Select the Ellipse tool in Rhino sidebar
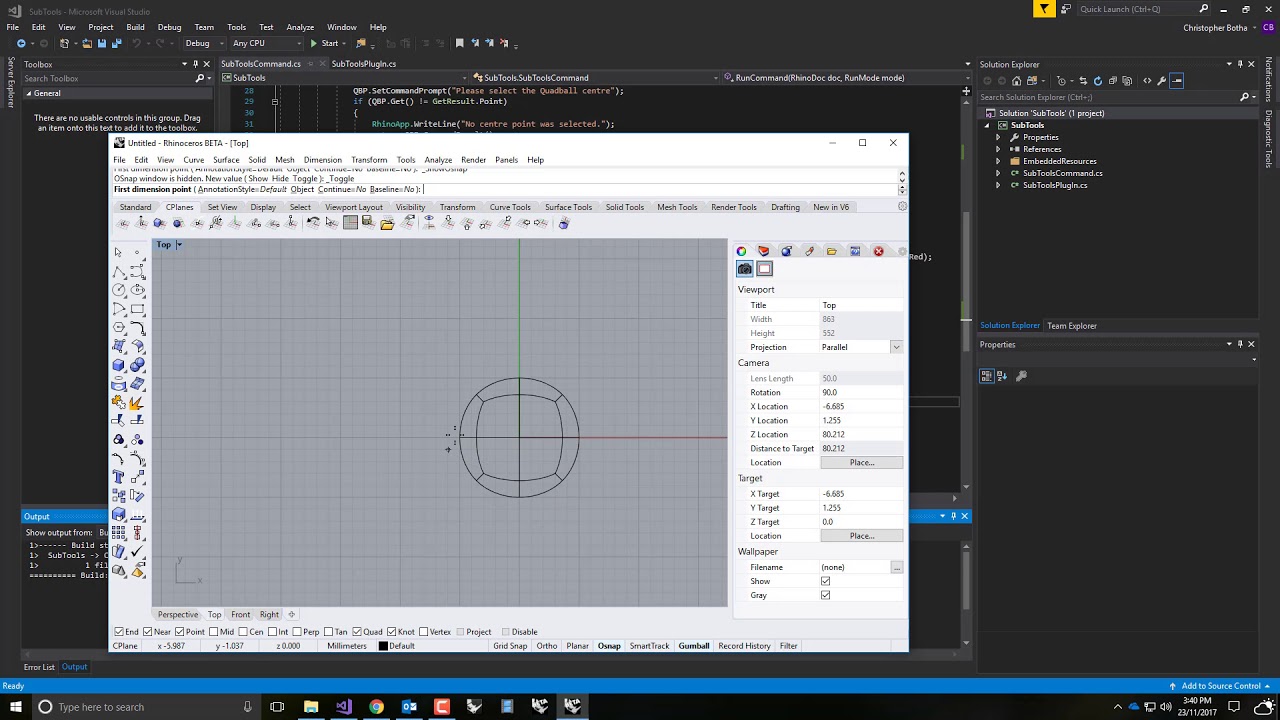Image resolution: width=1280 pixels, height=720 pixels. point(138,290)
